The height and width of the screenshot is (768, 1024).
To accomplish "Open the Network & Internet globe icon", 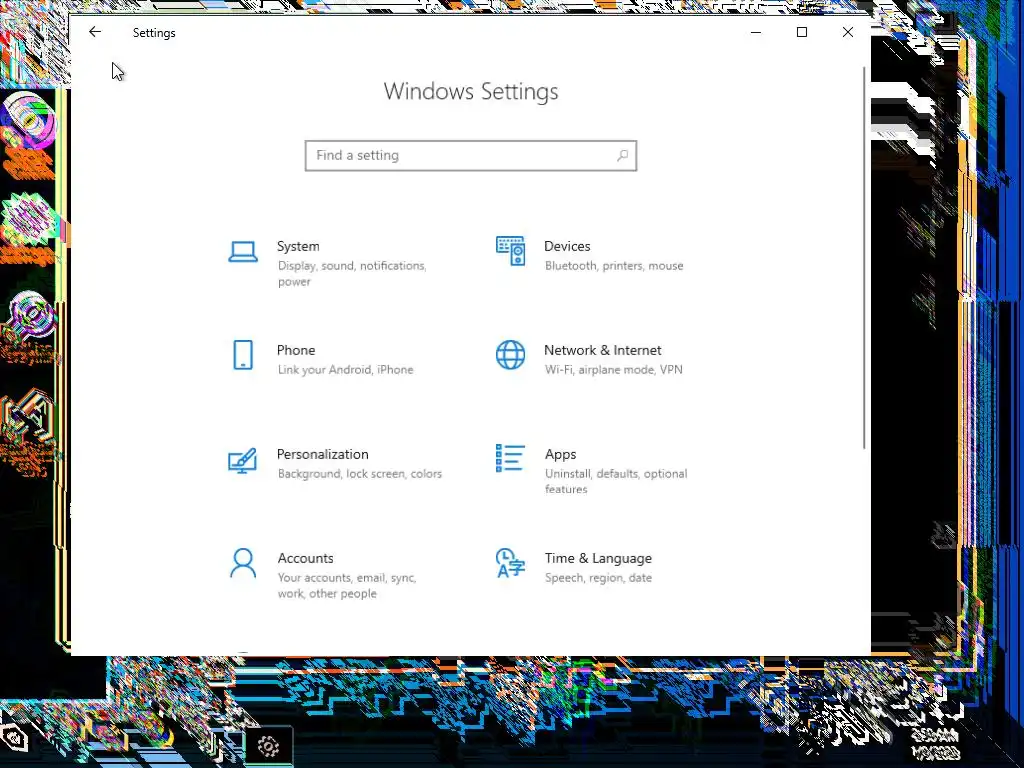I will (510, 355).
